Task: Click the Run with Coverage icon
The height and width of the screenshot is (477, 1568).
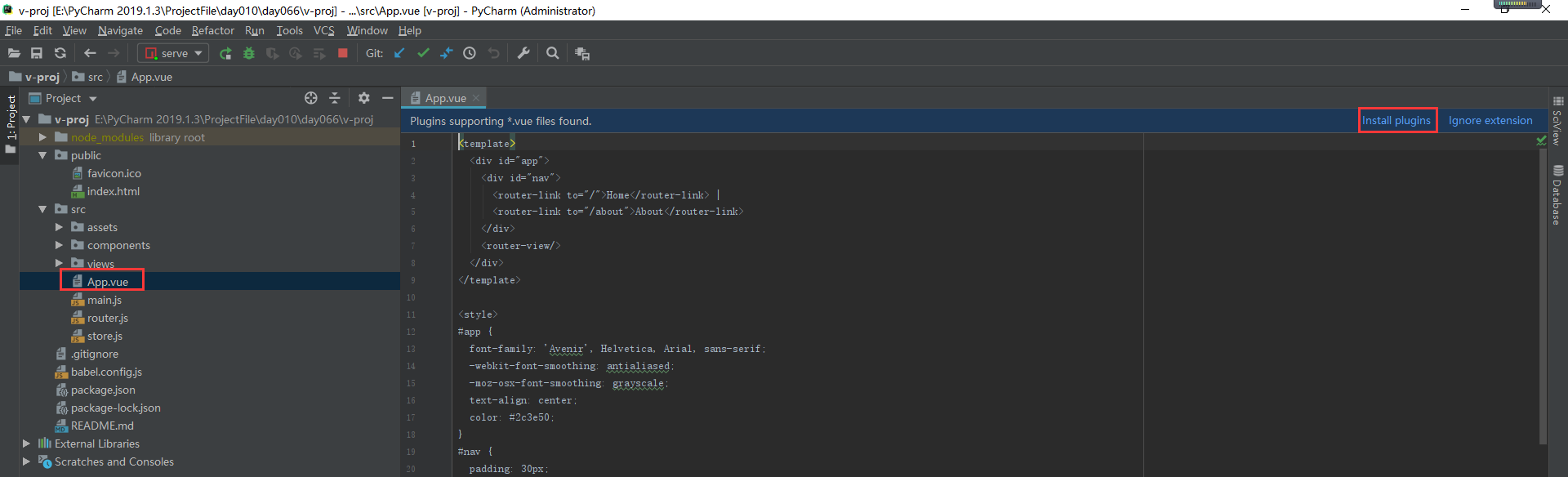Action: 272,53
